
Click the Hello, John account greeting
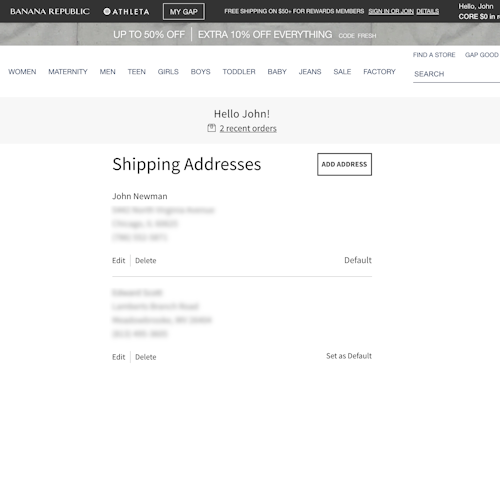(x=476, y=6)
